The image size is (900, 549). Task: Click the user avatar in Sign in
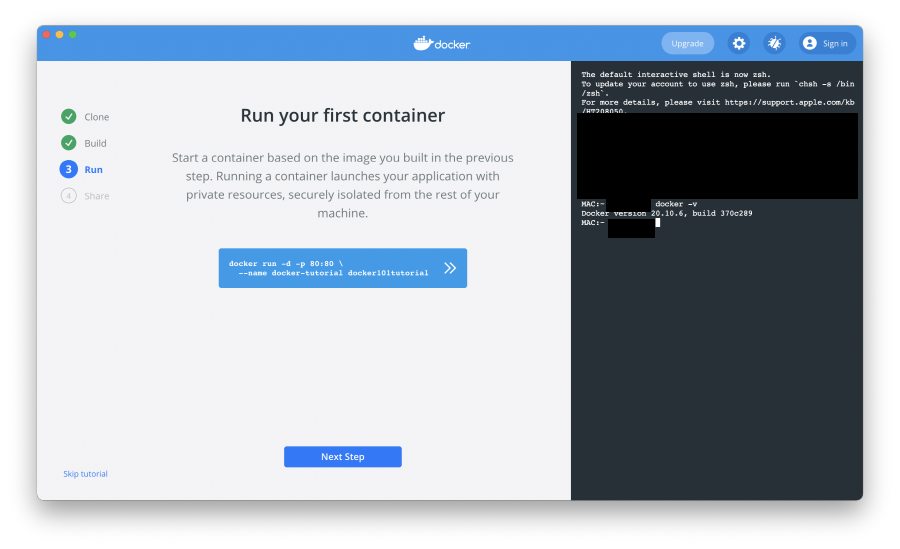809,43
